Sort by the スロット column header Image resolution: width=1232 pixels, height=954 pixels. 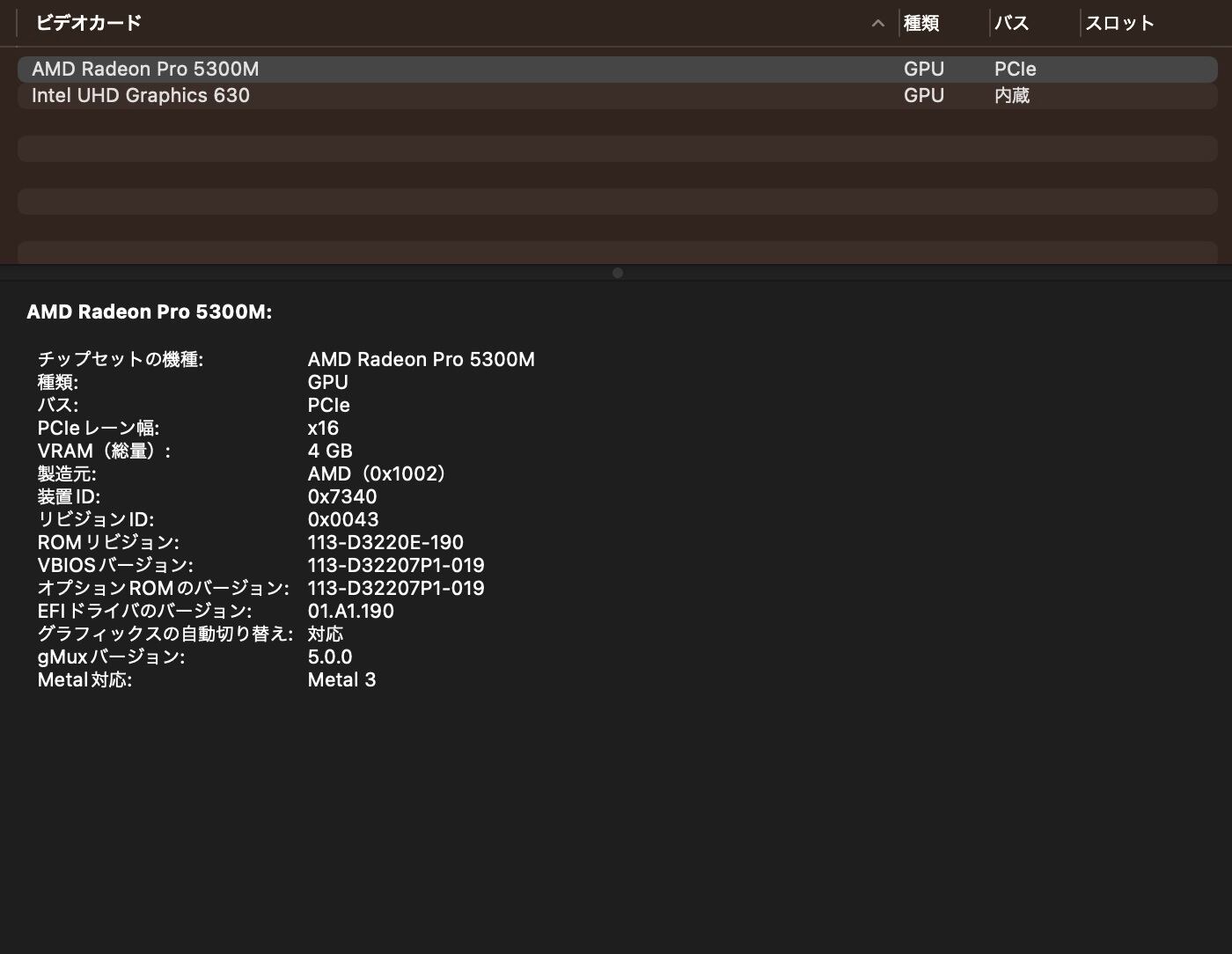click(1119, 23)
